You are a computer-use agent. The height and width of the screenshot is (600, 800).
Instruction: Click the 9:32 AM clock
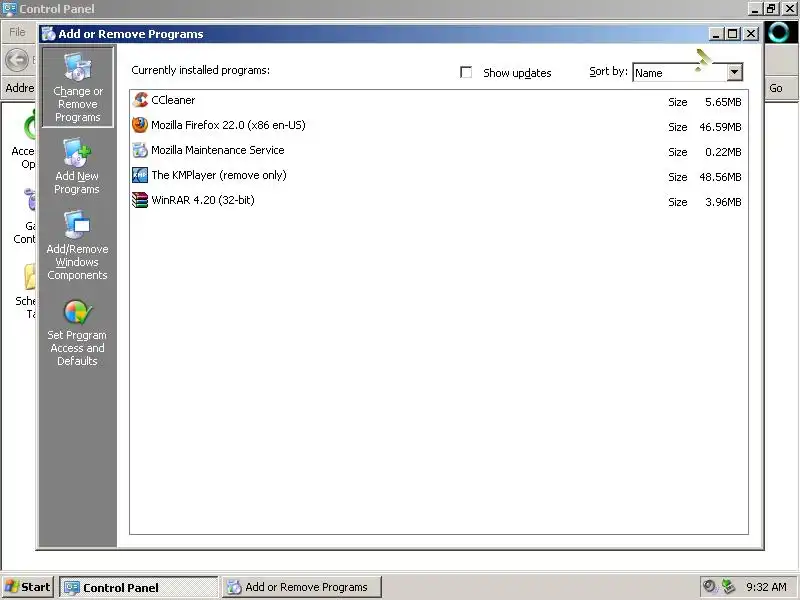(766, 587)
